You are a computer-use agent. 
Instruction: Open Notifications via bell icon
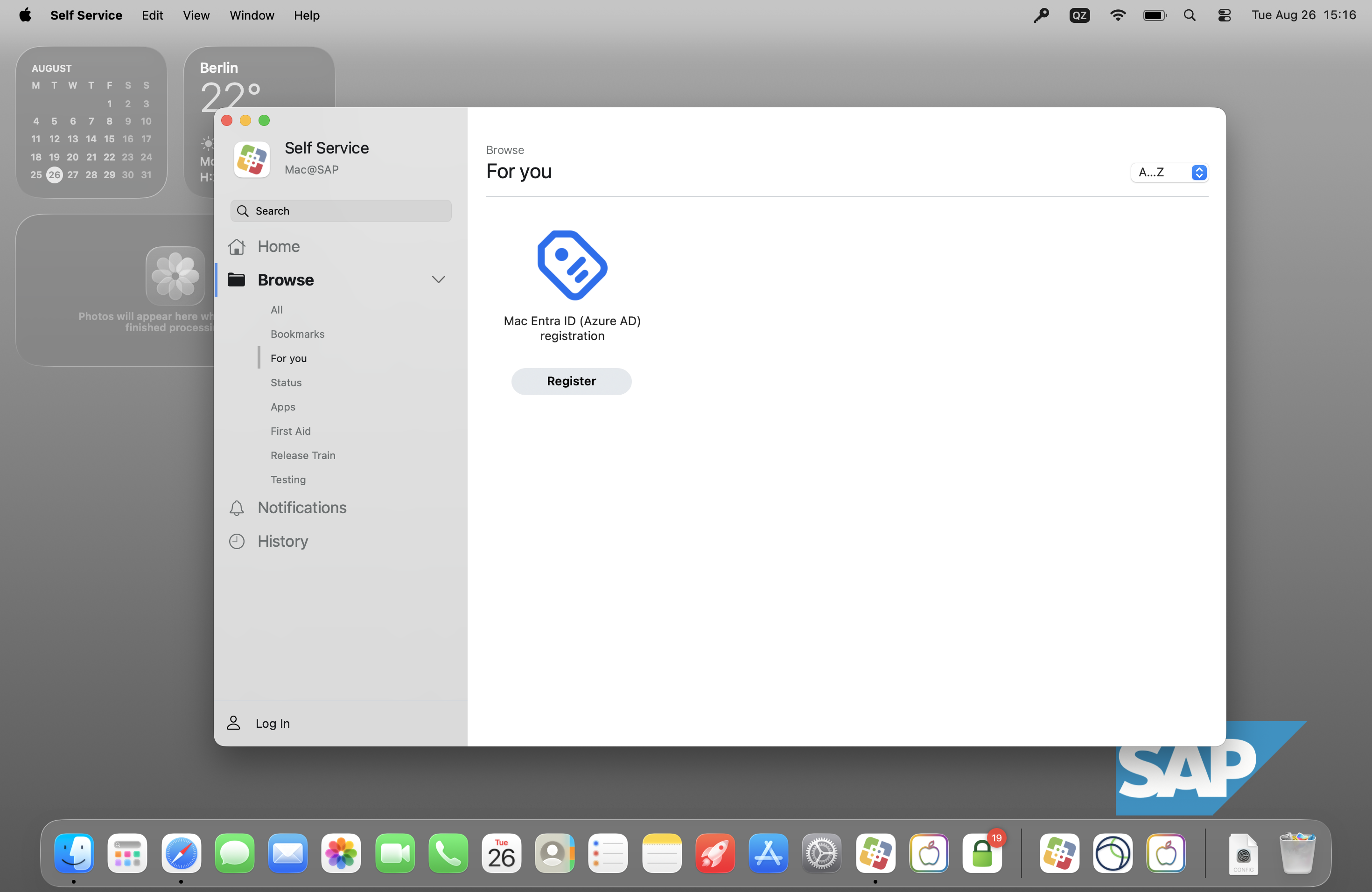point(236,508)
